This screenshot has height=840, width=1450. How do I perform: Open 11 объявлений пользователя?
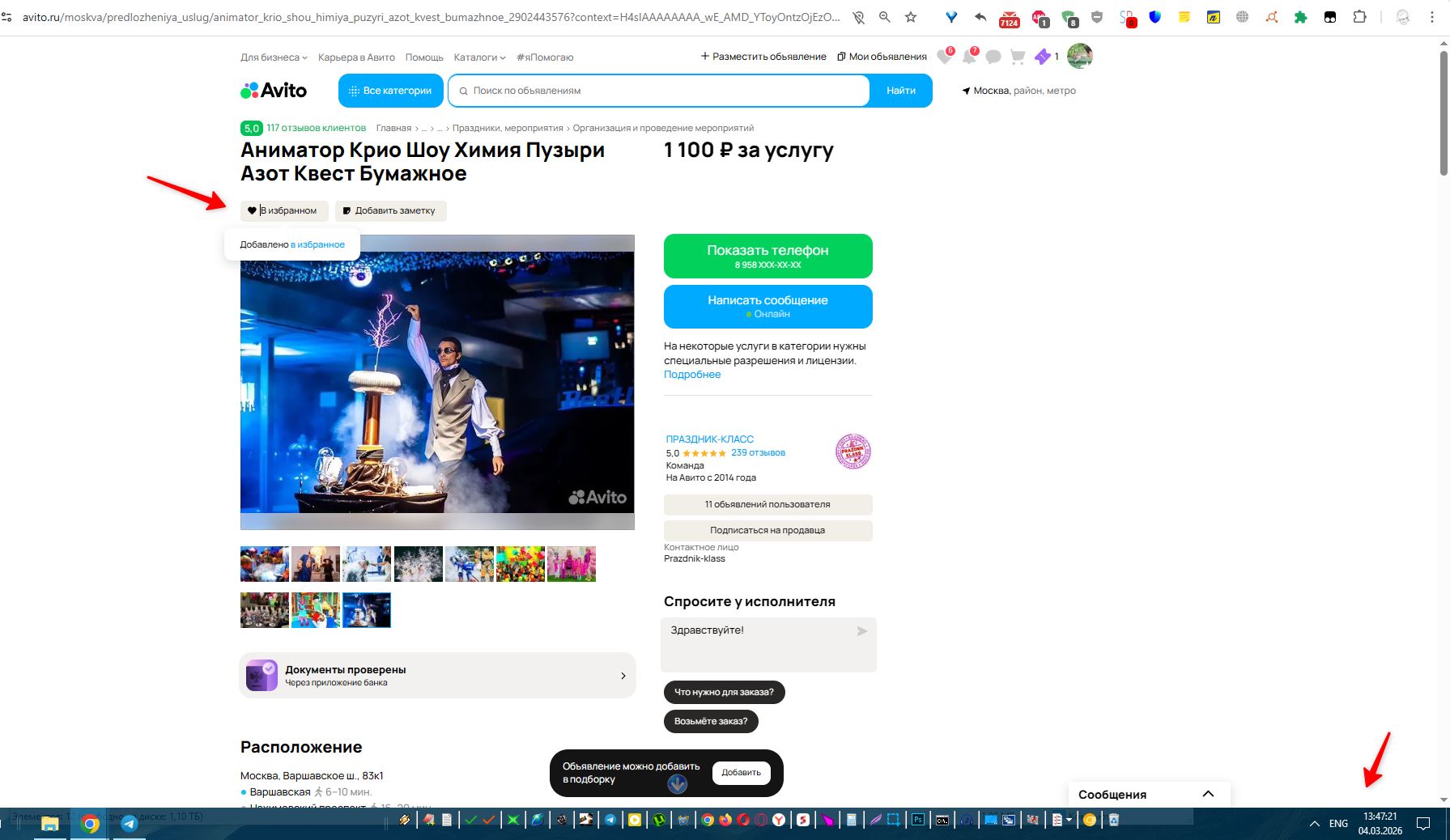(768, 504)
